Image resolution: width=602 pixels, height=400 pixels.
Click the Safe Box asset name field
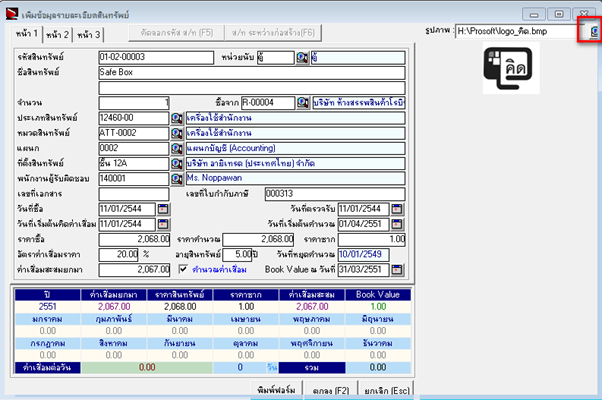(252, 73)
